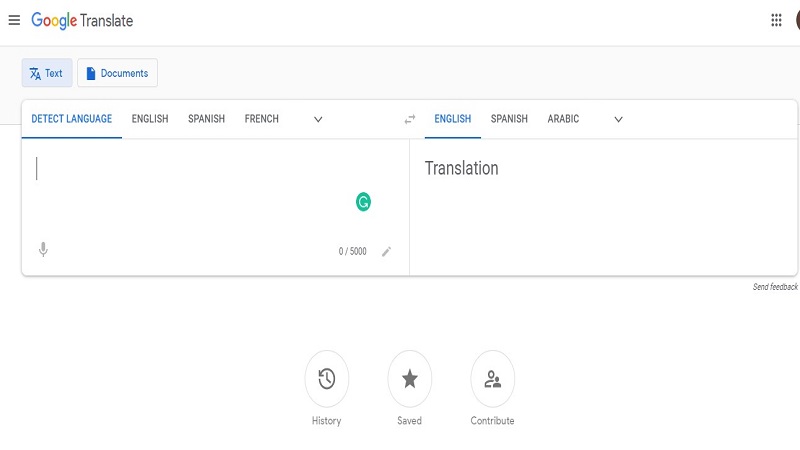
Task: Open translation History
Action: 327,379
